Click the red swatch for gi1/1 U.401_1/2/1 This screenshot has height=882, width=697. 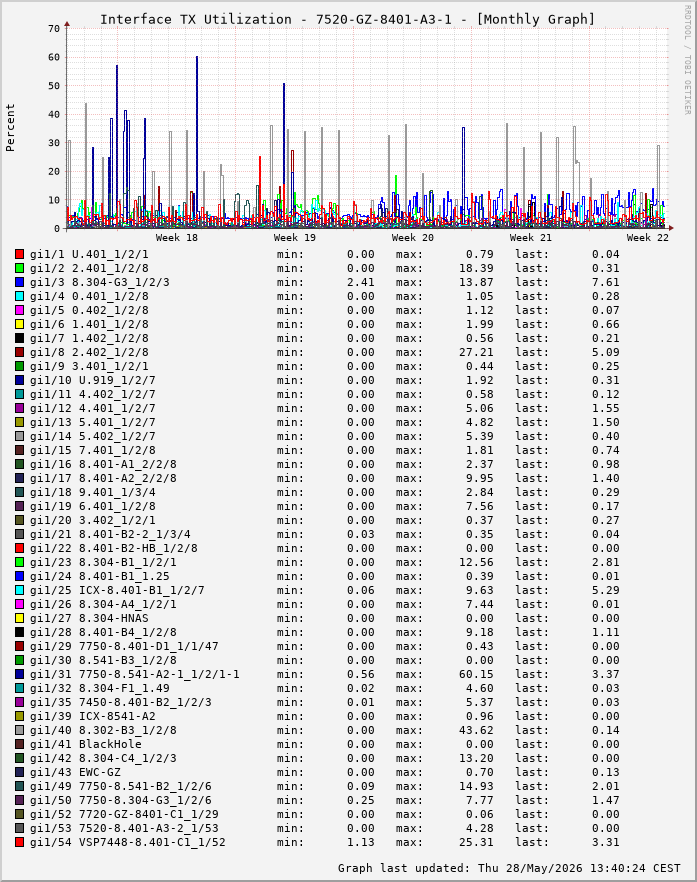point(19,255)
